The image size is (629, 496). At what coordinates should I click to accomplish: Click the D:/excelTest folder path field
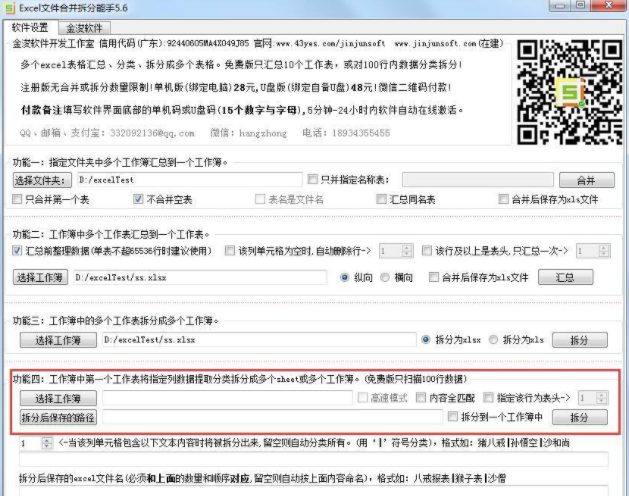click(190, 180)
